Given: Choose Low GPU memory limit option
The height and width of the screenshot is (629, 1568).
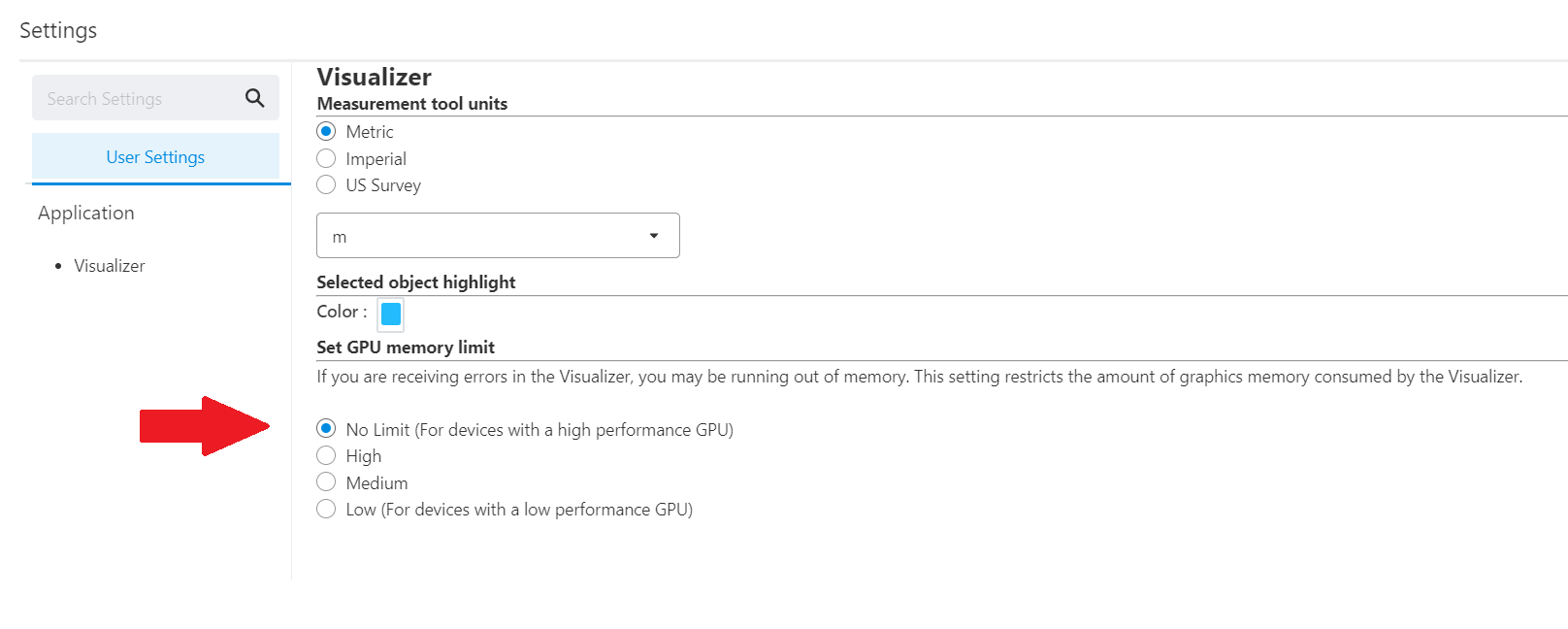Looking at the screenshot, I should point(326,509).
